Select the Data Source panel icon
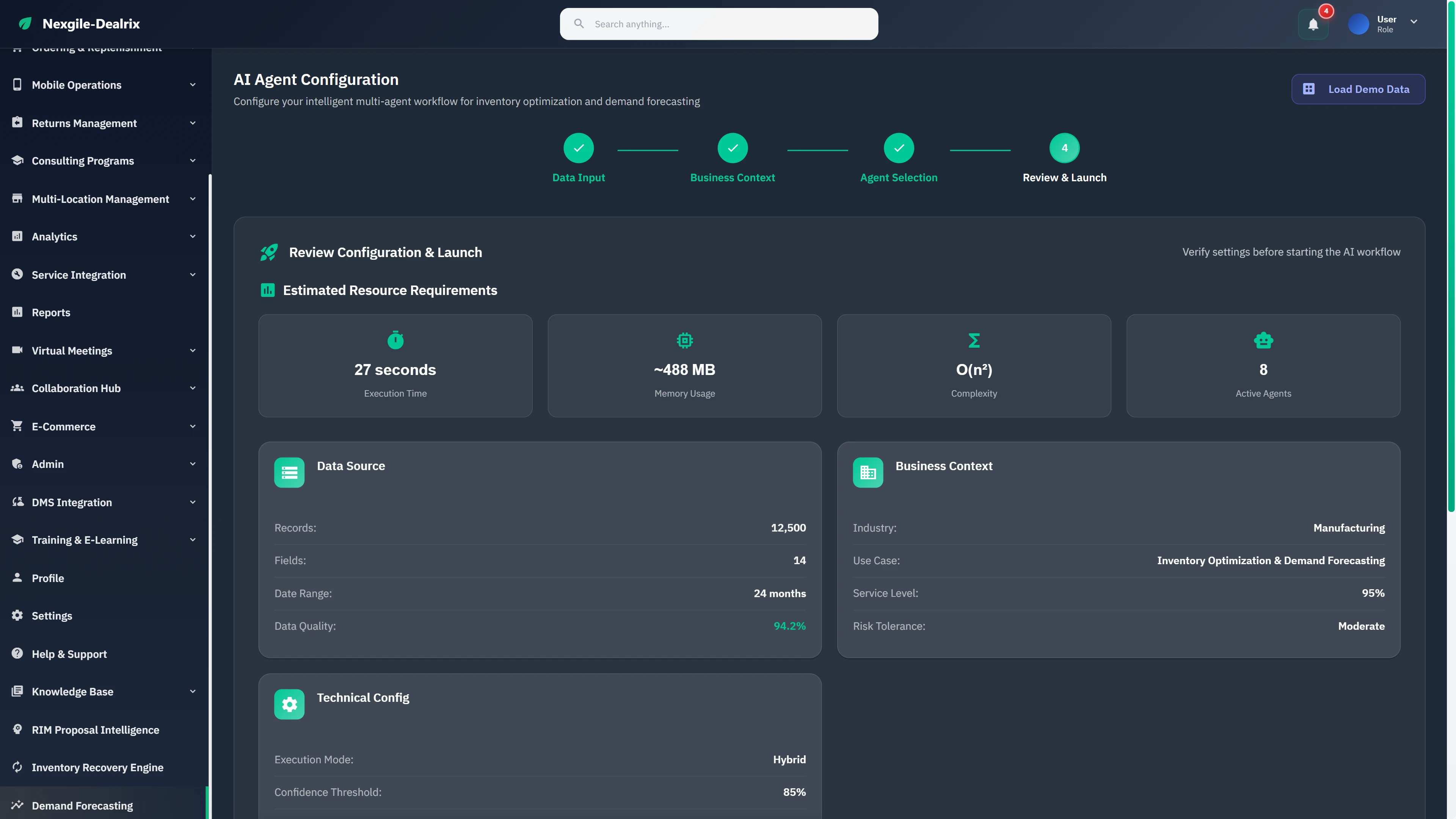 289,472
